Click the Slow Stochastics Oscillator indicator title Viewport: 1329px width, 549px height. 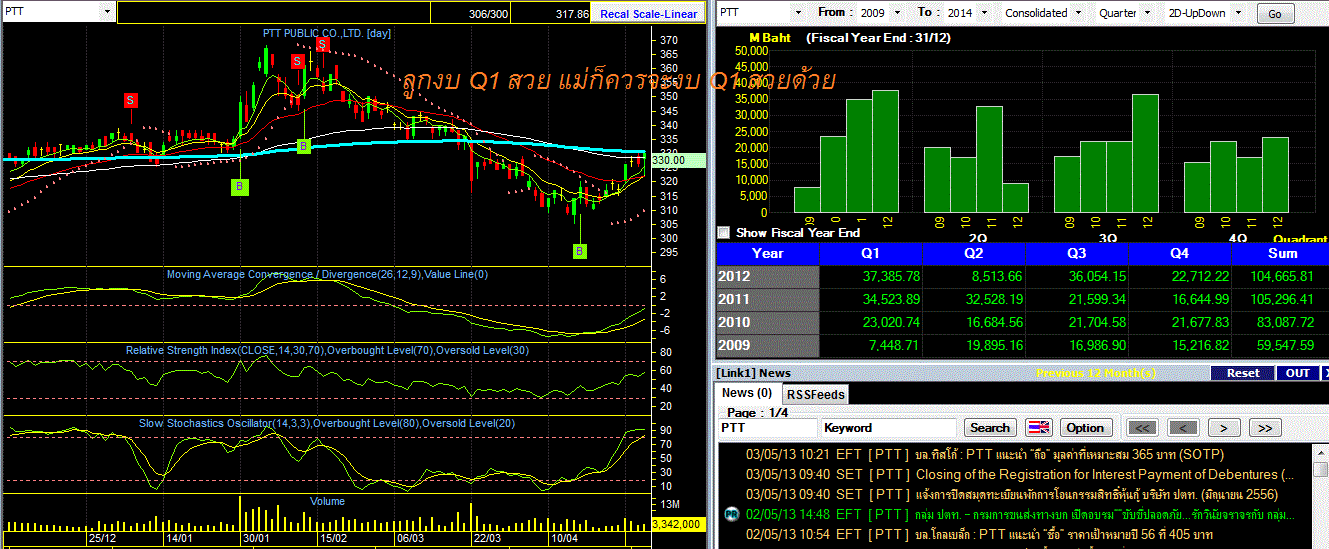click(327, 424)
